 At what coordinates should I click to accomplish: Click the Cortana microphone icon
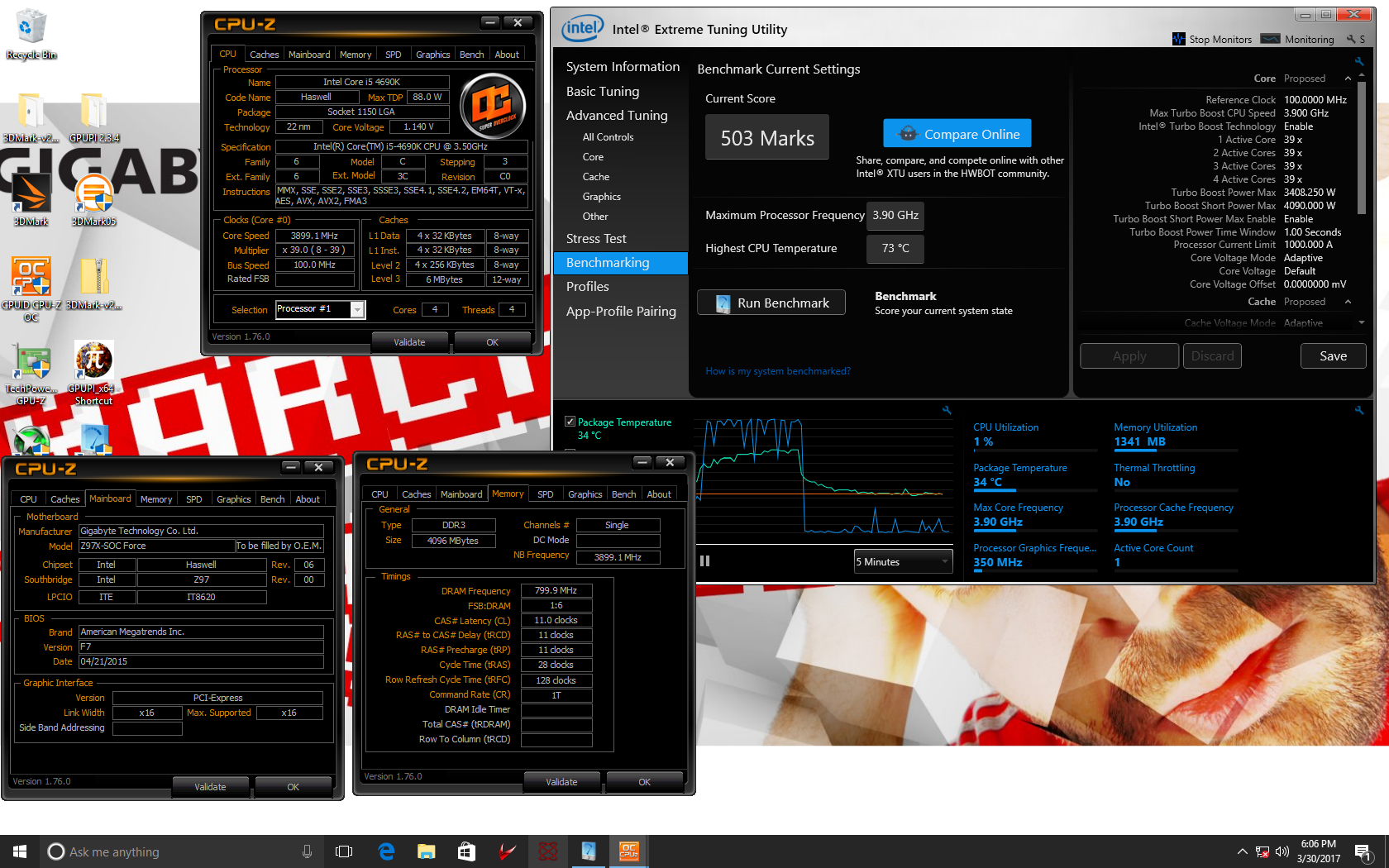(307, 851)
